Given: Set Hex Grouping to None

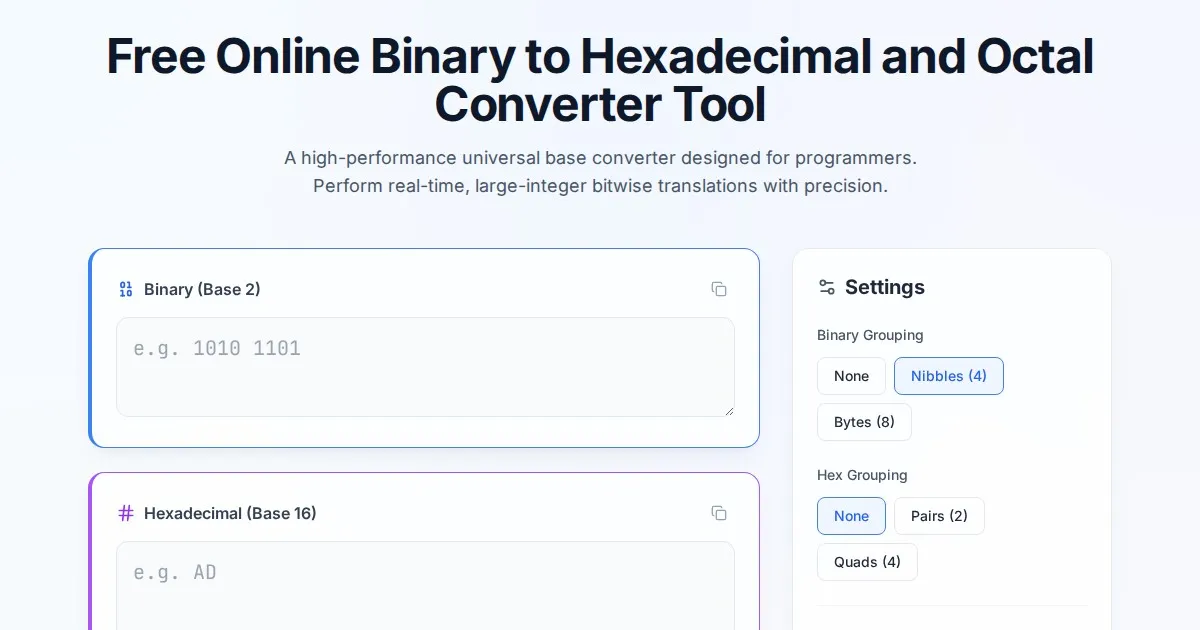Looking at the screenshot, I should click(851, 516).
